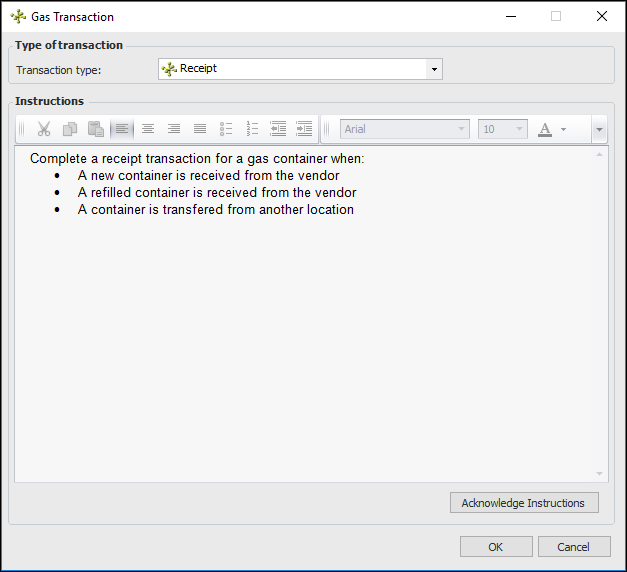Click the OK button
Screen dimensions: 627x572
[x=496, y=547]
